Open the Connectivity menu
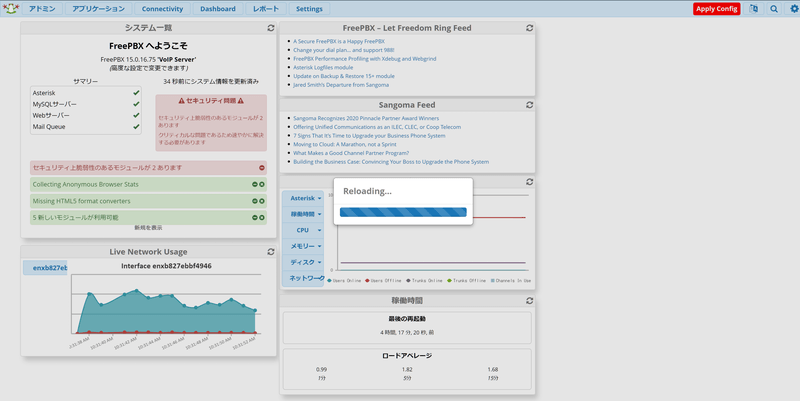The height and width of the screenshot is (401, 800). tap(162, 9)
